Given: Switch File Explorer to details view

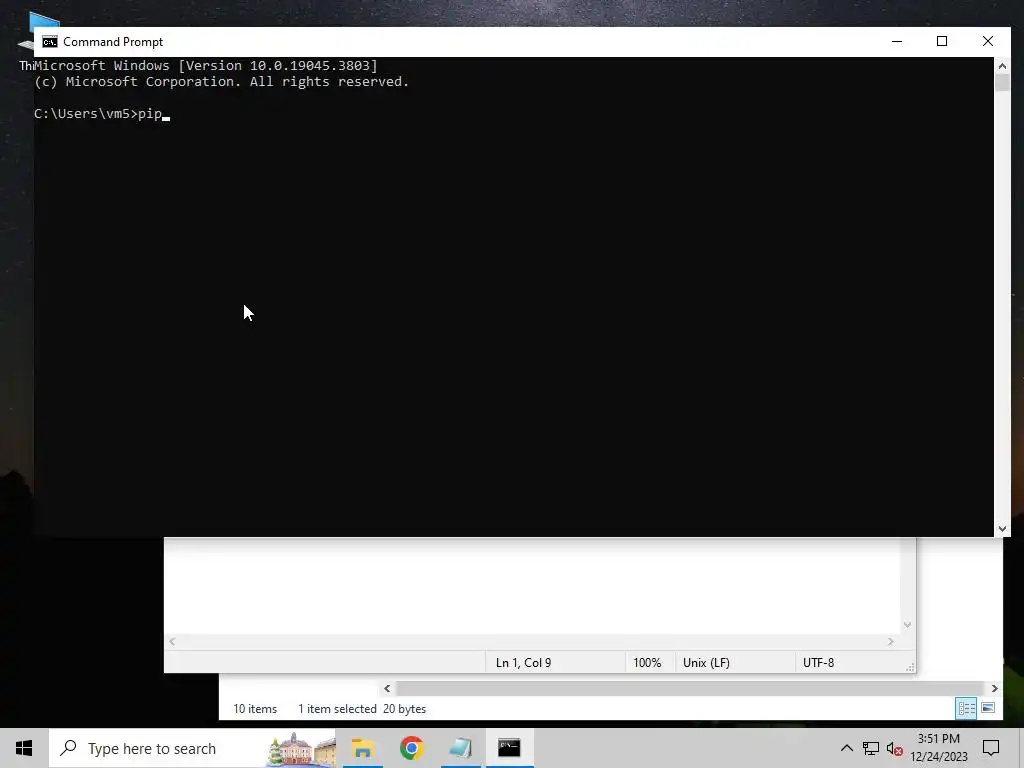Looking at the screenshot, I should 967,709.
